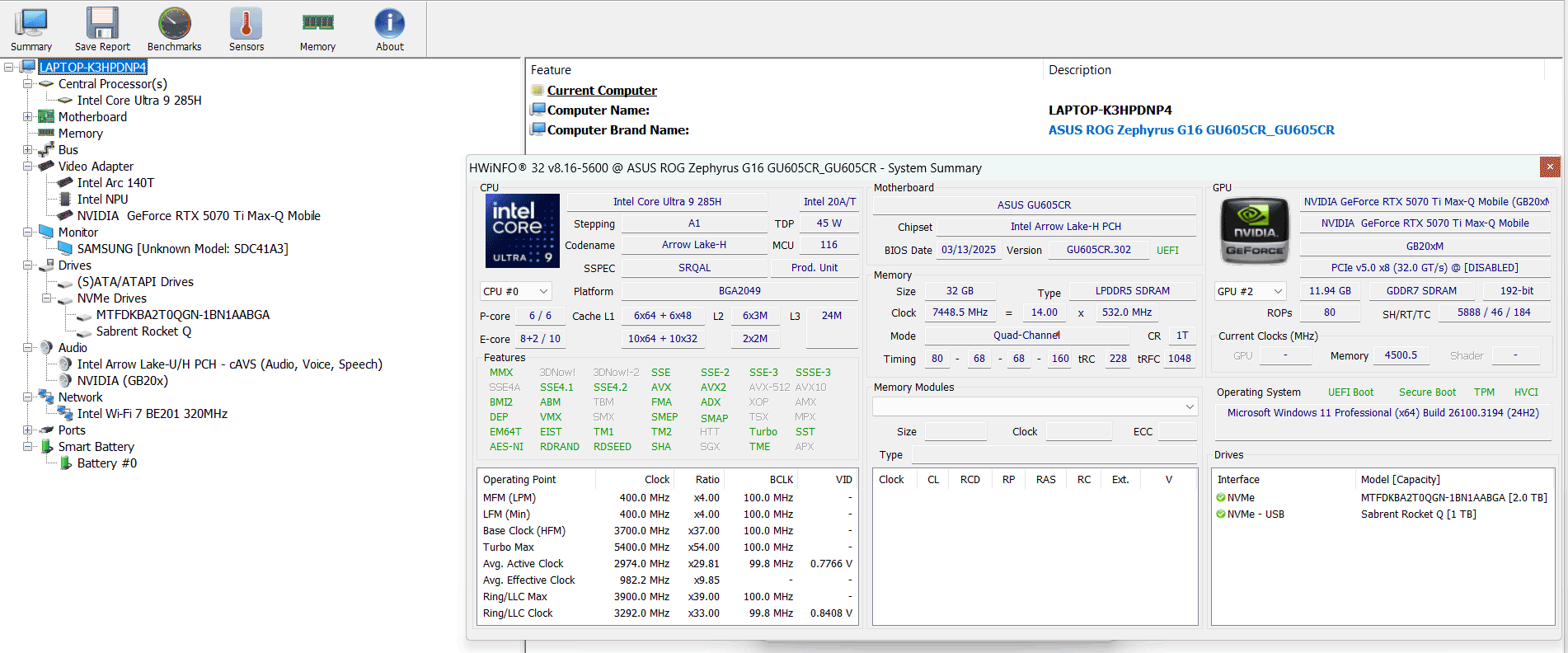The width and height of the screenshot is (1568, 653).
Task: Click the LPDDR5 SDRAM memory type field
Action: (1132, 290)
